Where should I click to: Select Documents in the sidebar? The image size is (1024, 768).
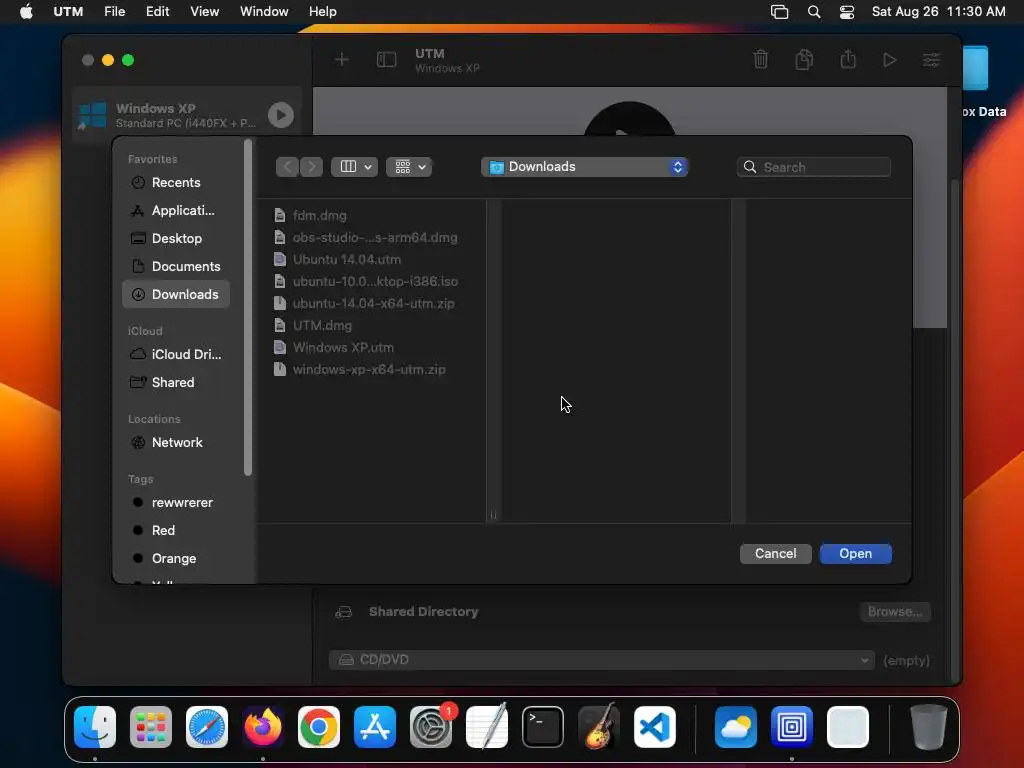[x=176, y=266]
